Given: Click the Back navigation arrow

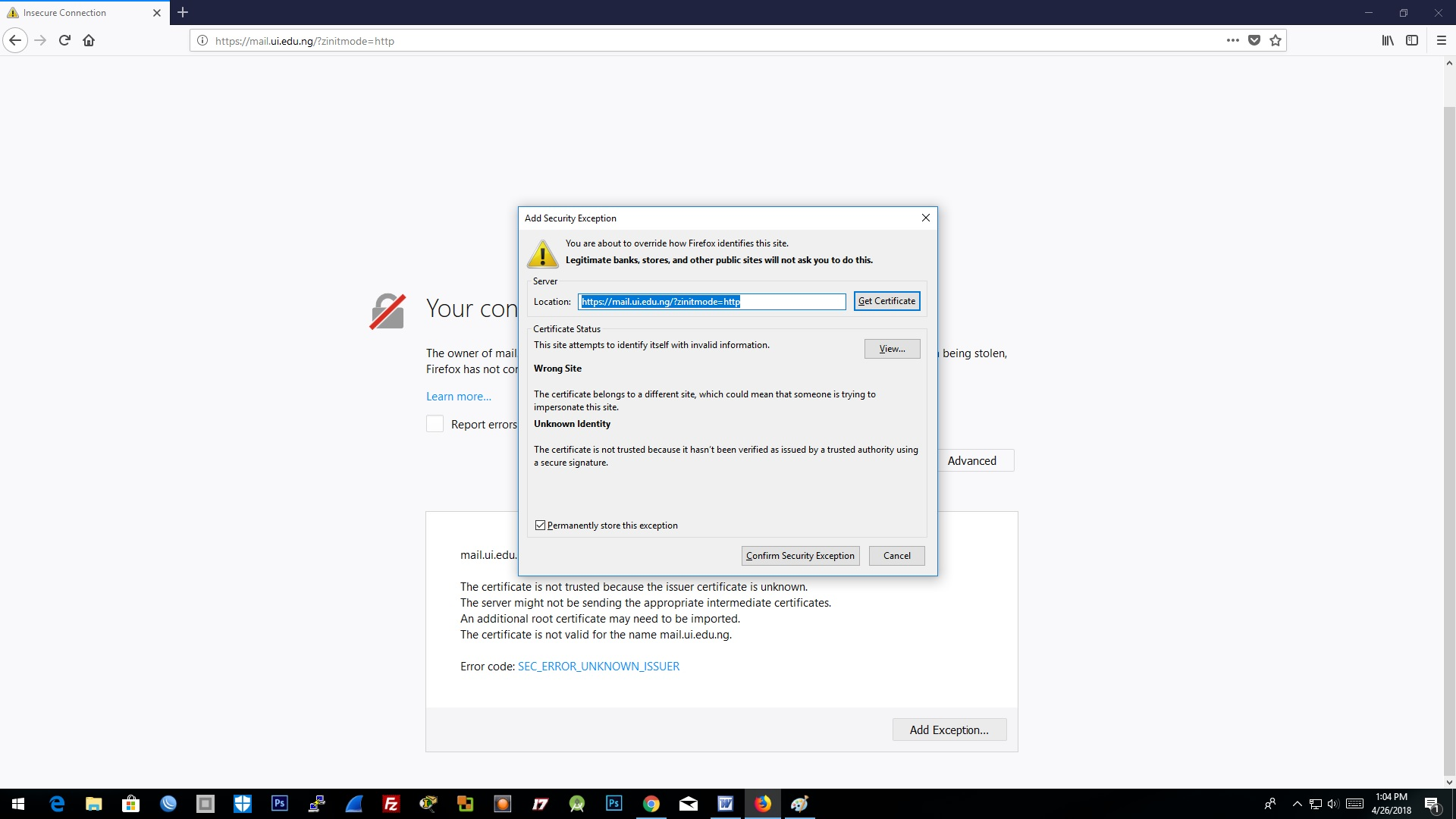Looking at the screenshot, I should pos(15,40).
